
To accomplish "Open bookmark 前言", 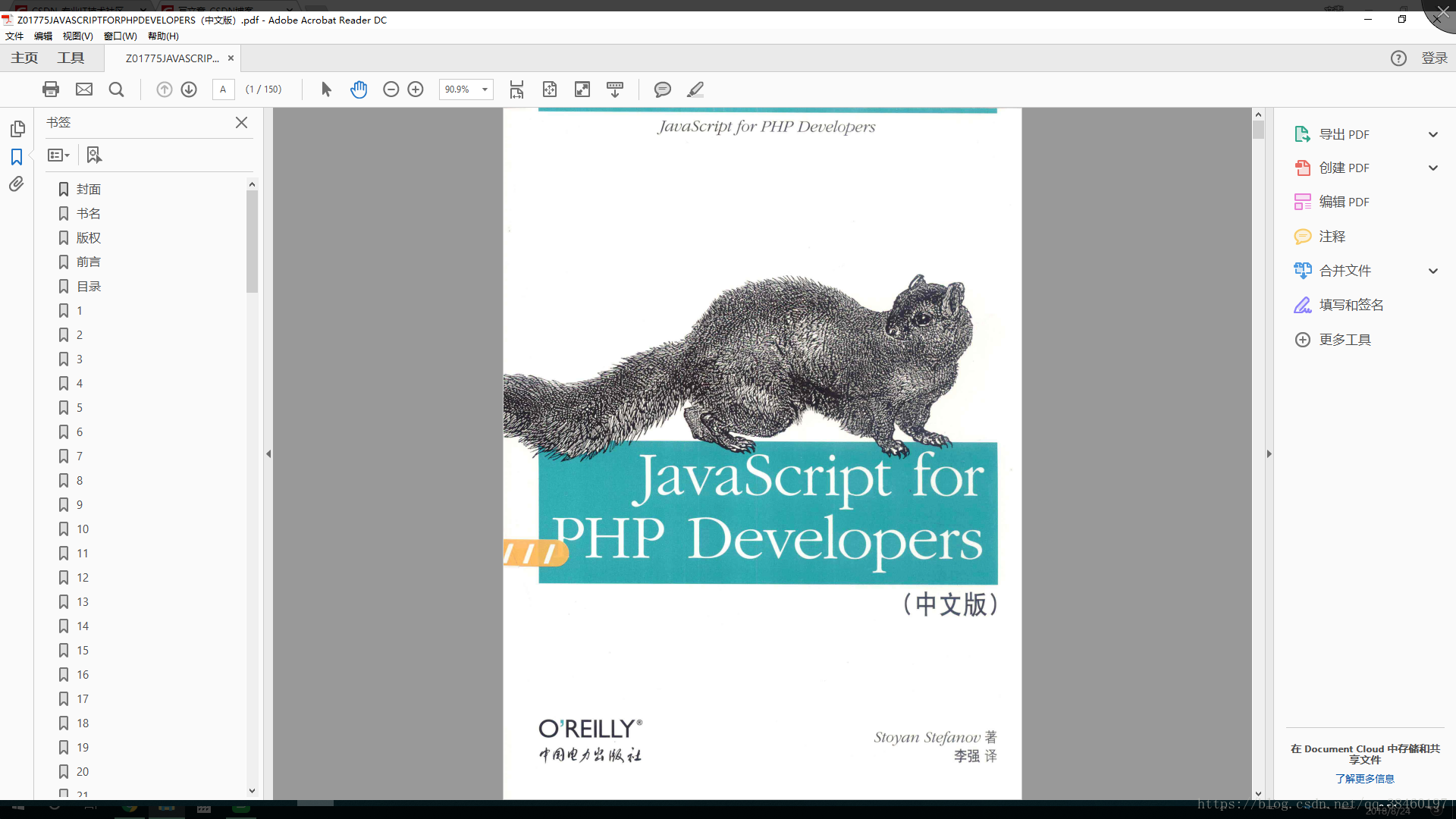I will pyautogui.click(x=88, y=262).
